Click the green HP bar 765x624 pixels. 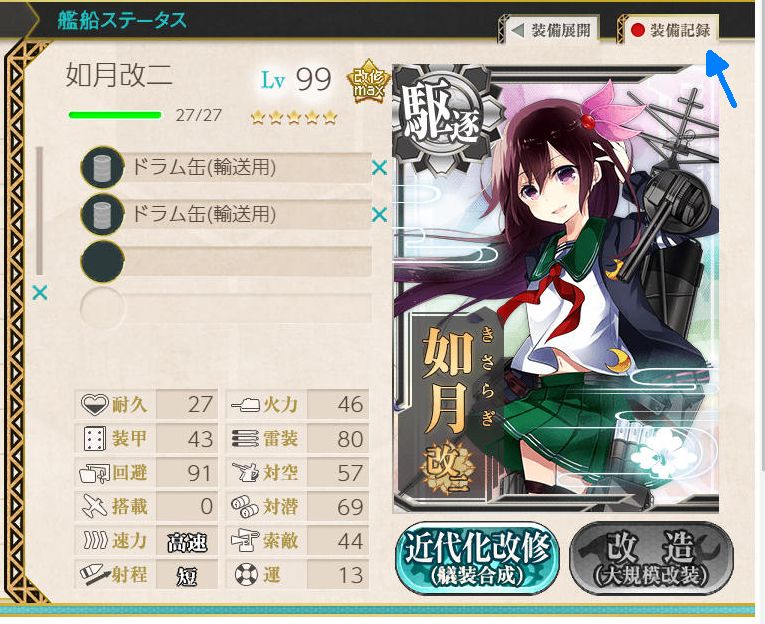115,115
